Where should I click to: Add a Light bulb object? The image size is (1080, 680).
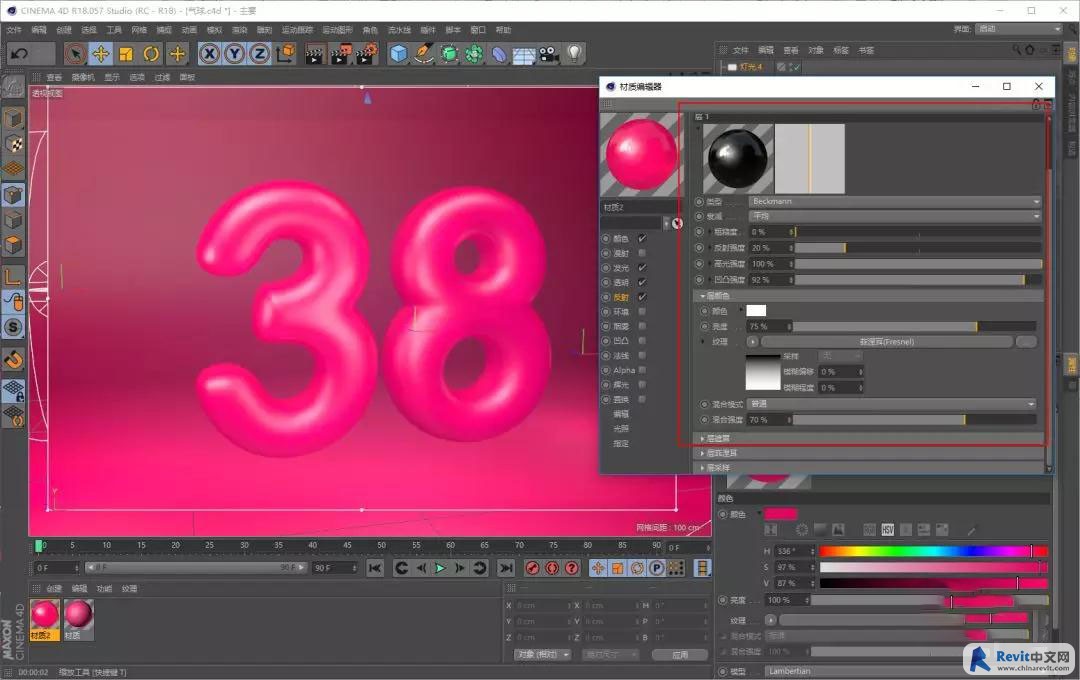click(x=574, y=54)
